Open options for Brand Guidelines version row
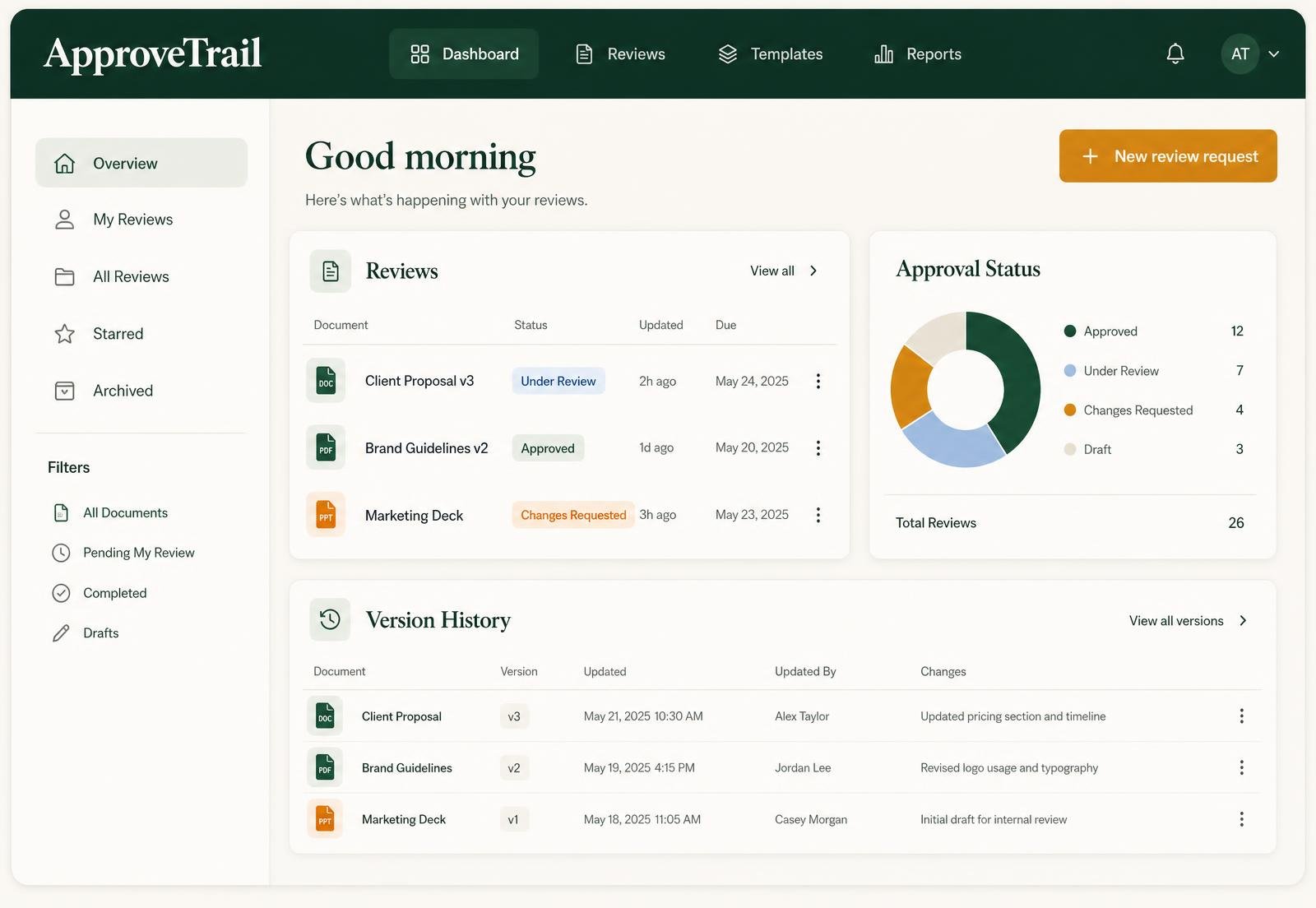Image resolution: width=1316 pixels, height=908 pixels. 1241,767
